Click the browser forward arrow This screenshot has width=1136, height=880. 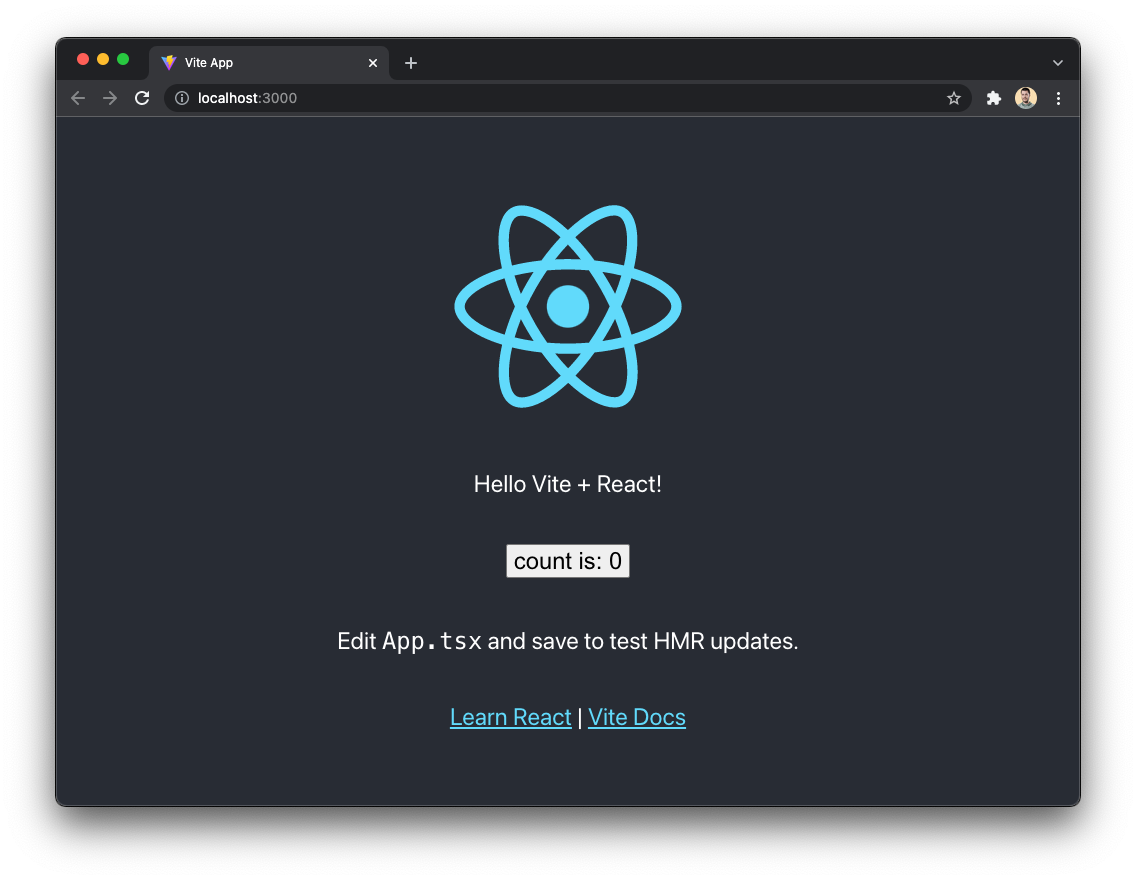110,98
